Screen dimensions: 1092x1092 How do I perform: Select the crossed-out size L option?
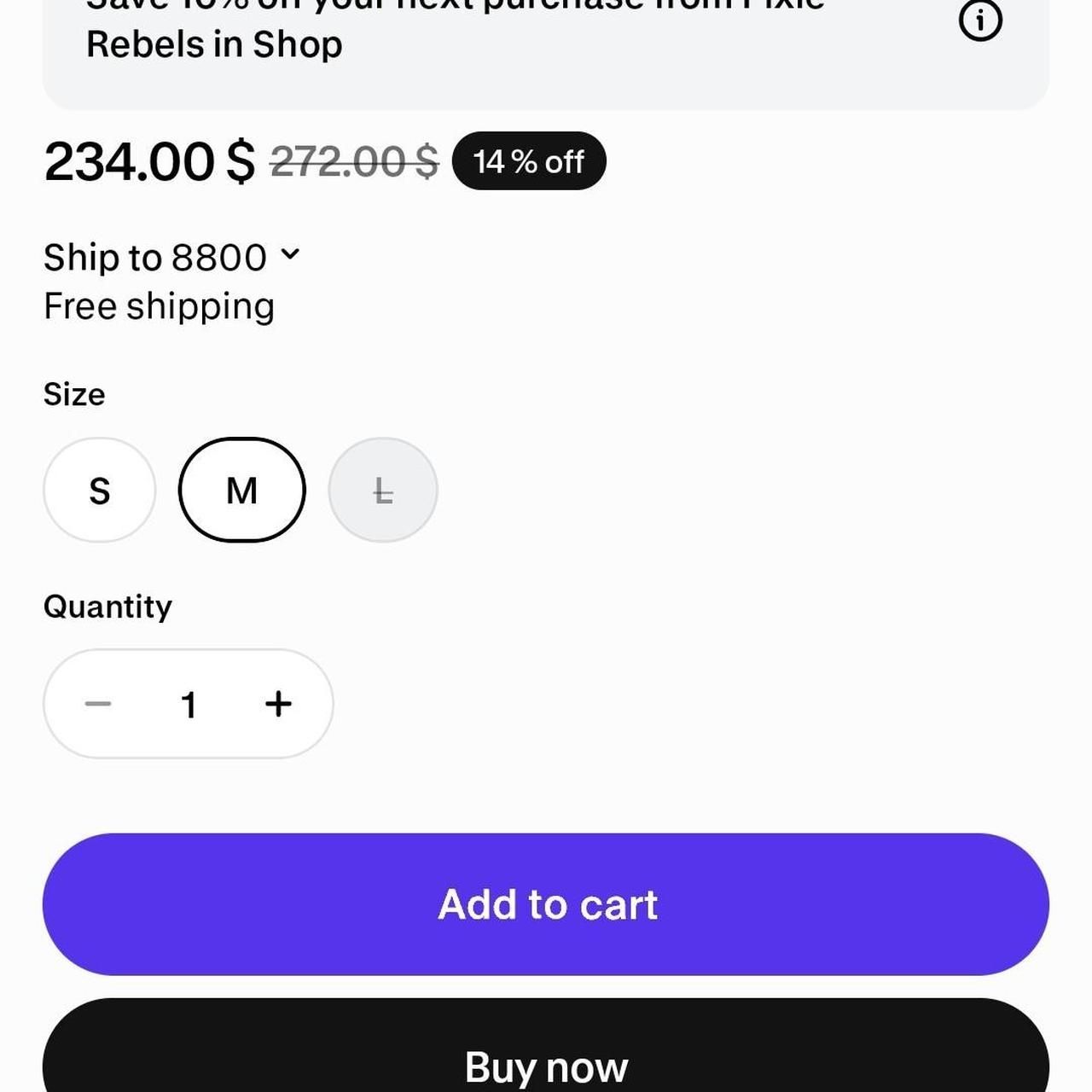pos(383,490)
